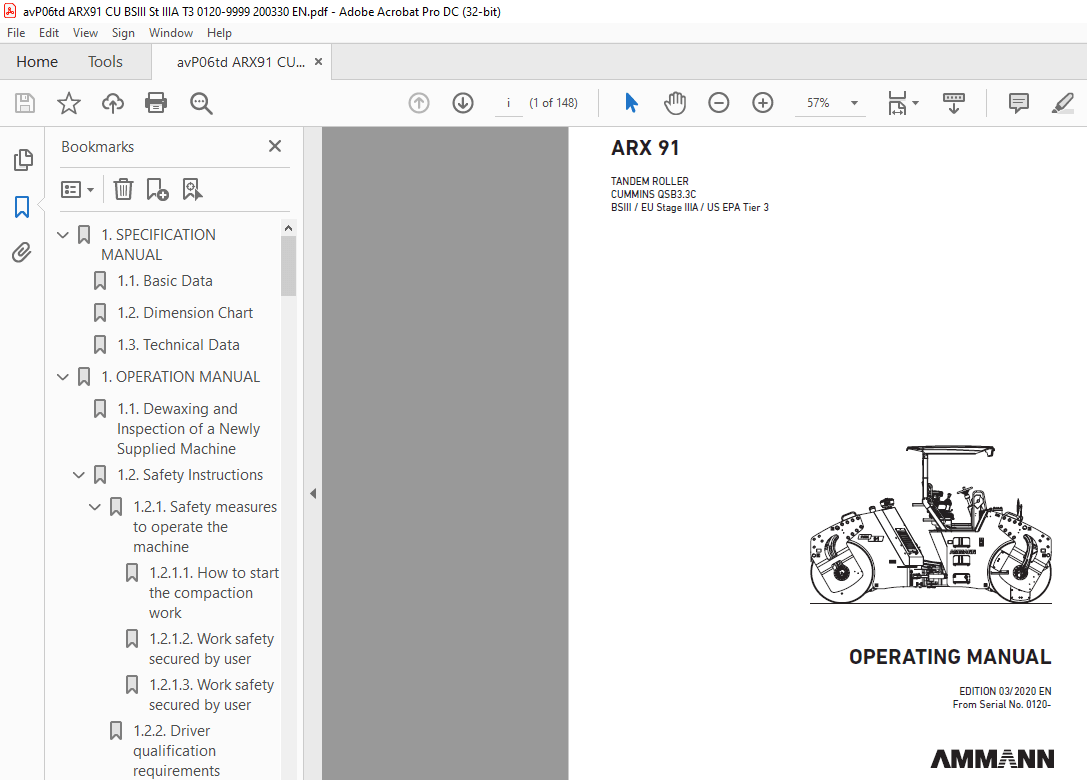This screenshot has height=780, width=1087.
Task: Delete the selected bookmark
Action: (122, 189)
